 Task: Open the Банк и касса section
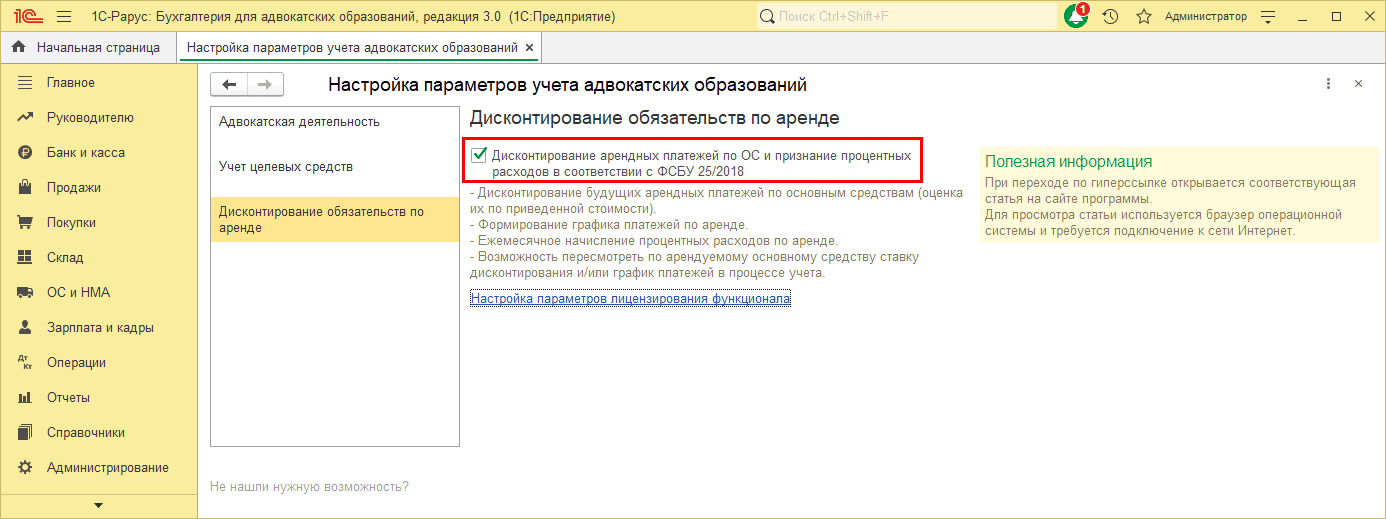pyautogui.click(x=85, y=153)
